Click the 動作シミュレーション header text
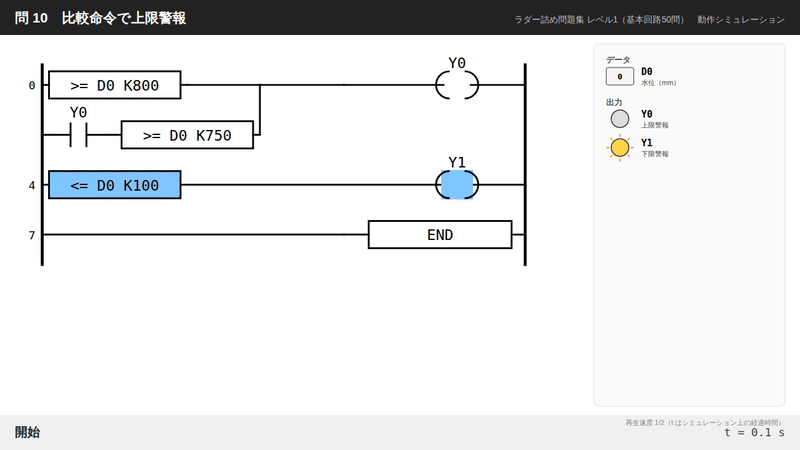 741,19
